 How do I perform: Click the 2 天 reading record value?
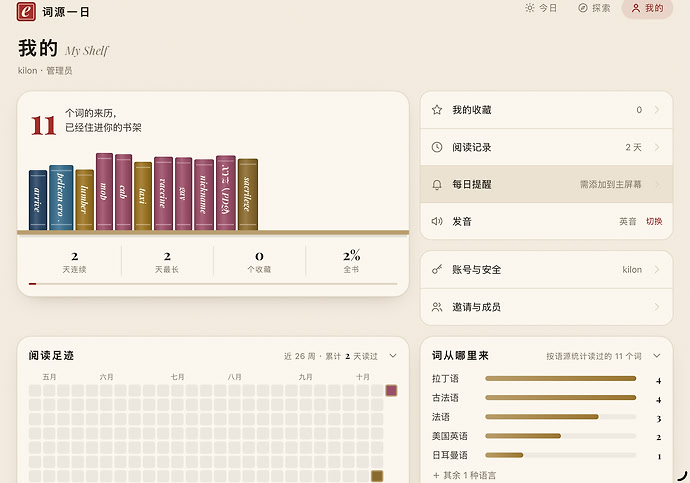pos(633,147)
